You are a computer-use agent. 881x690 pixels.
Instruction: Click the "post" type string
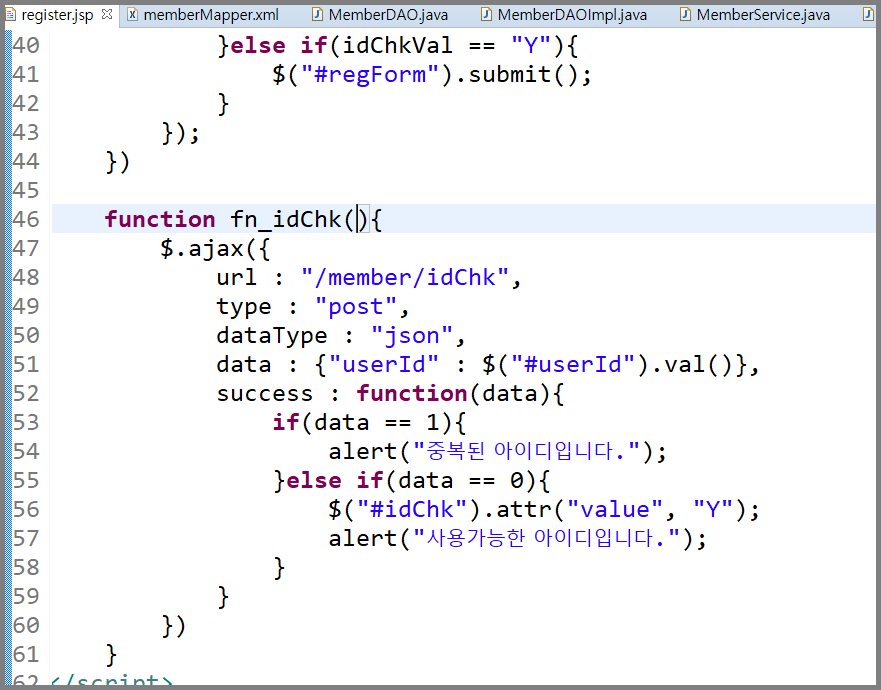coord(356,307)
